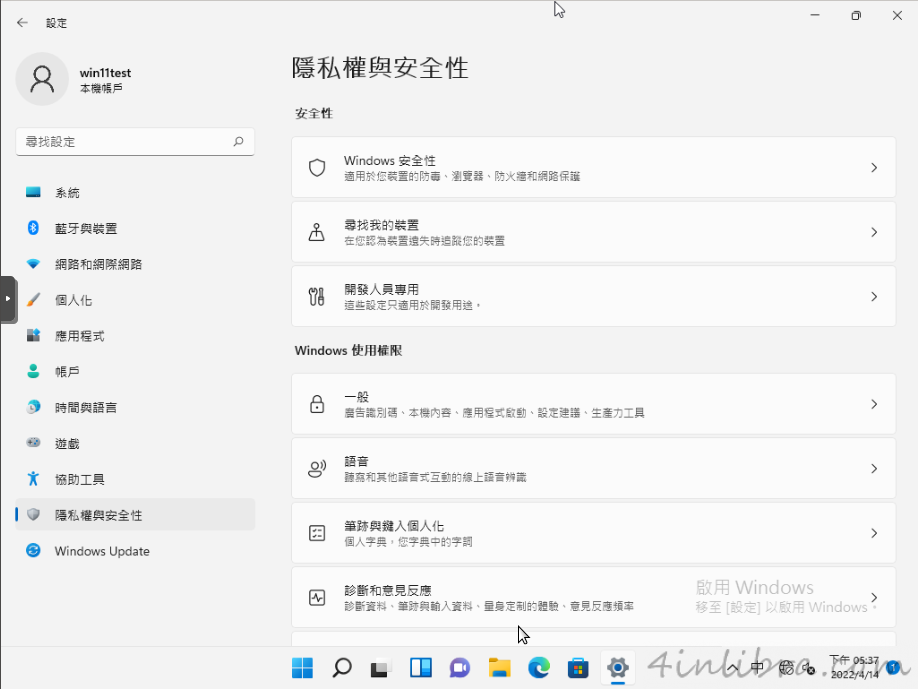Open 帳戶 in navigation

(x=135, y=372)
